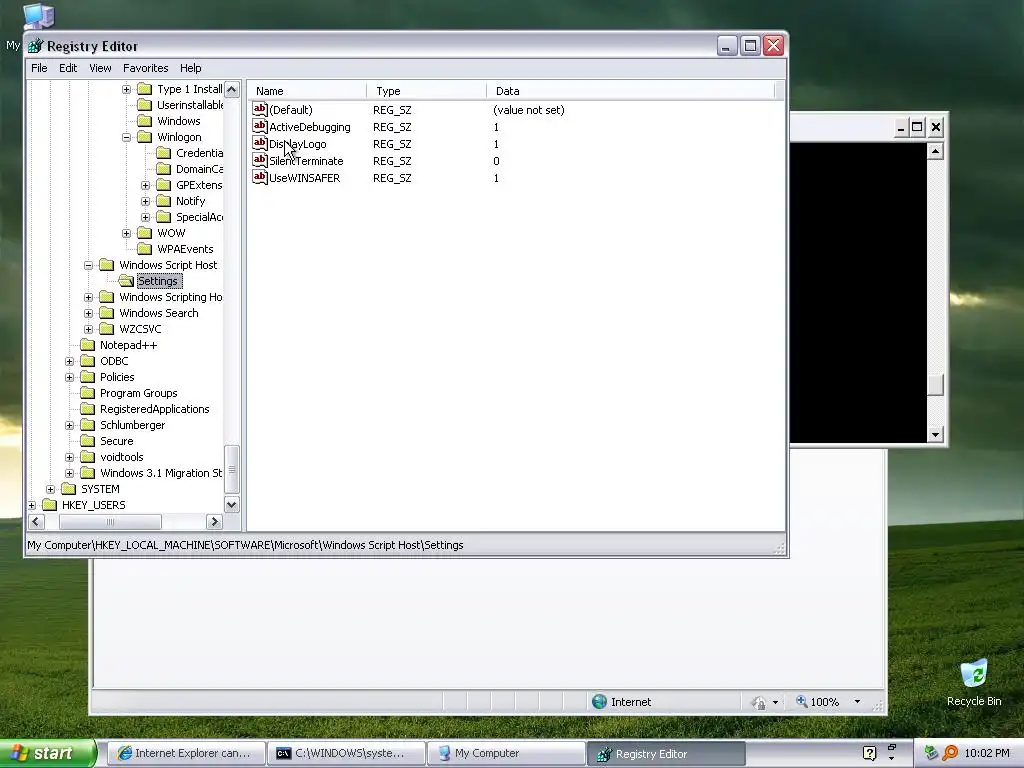The image size is (1024, 768).
Task: Expand the SpecialAccounts key
Action: tap(146, 217)
